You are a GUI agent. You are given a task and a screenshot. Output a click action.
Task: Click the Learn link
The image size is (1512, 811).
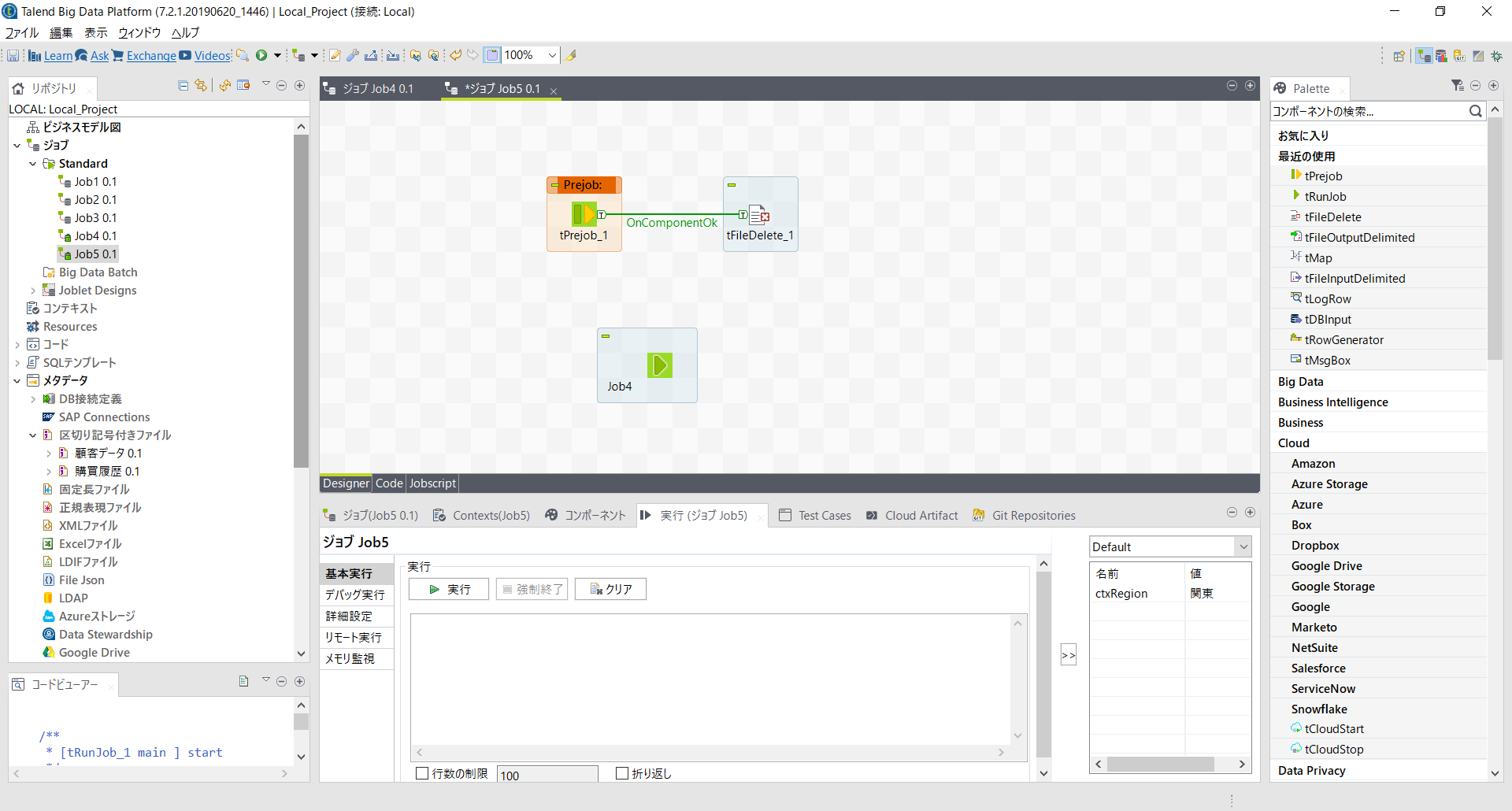pyautogui.click(x=57, y=55)
